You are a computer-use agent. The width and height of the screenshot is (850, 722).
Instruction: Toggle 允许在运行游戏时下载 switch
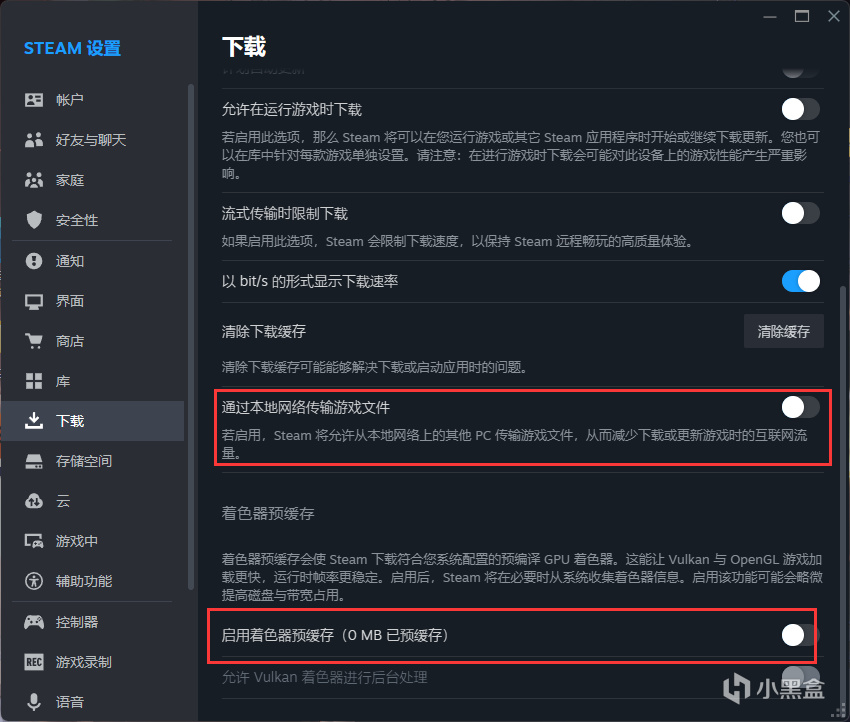[800, 109]
